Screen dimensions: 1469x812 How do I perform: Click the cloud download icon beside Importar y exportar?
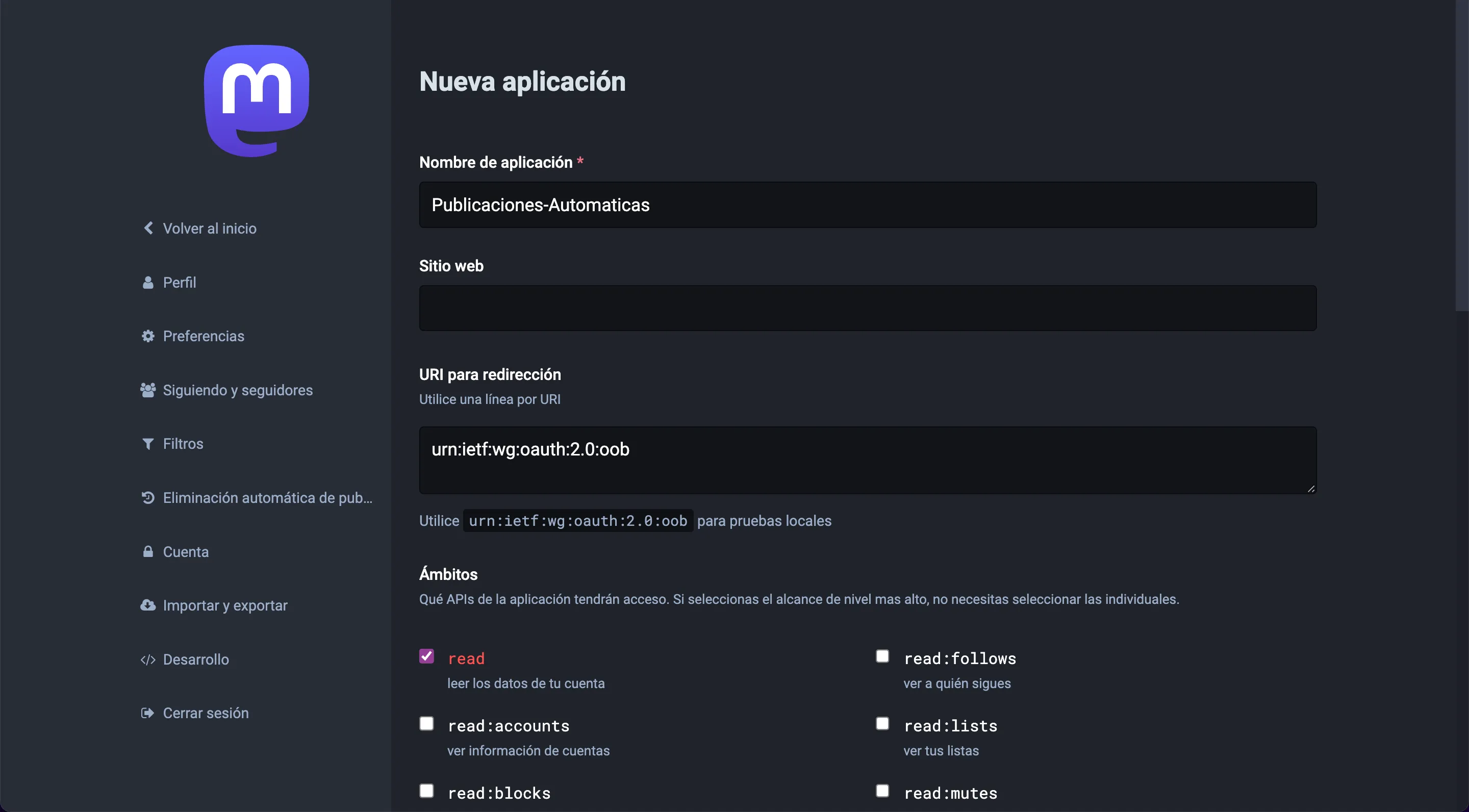pos(148,605)
